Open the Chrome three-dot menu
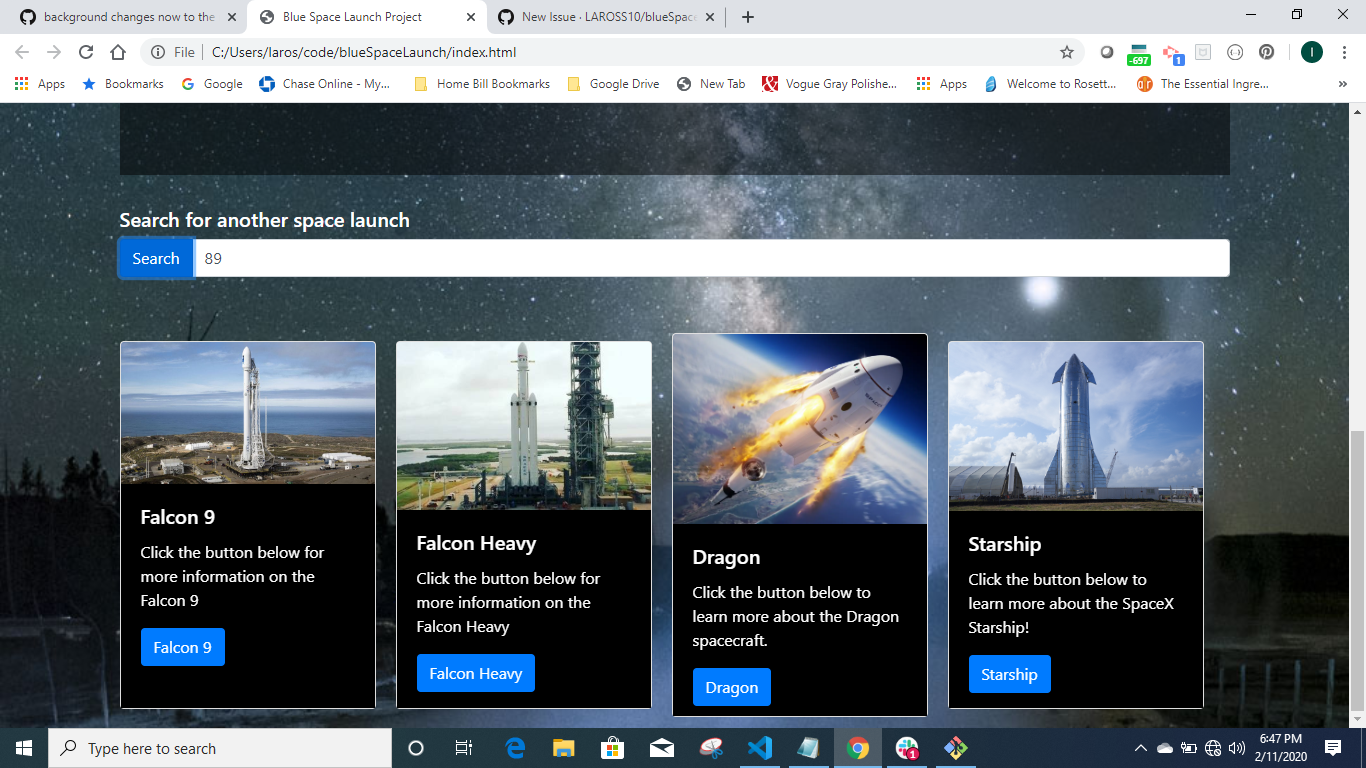Viewport: 1366px width, 768px height. (x=1345, y=52)
